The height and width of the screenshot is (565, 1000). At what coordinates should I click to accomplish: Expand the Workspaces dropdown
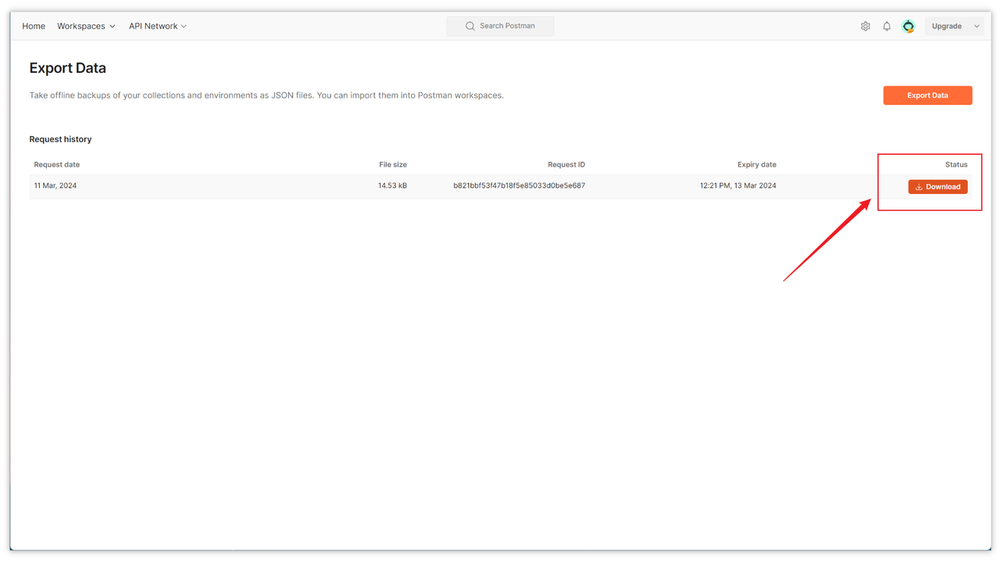click(x=86, y=26)
